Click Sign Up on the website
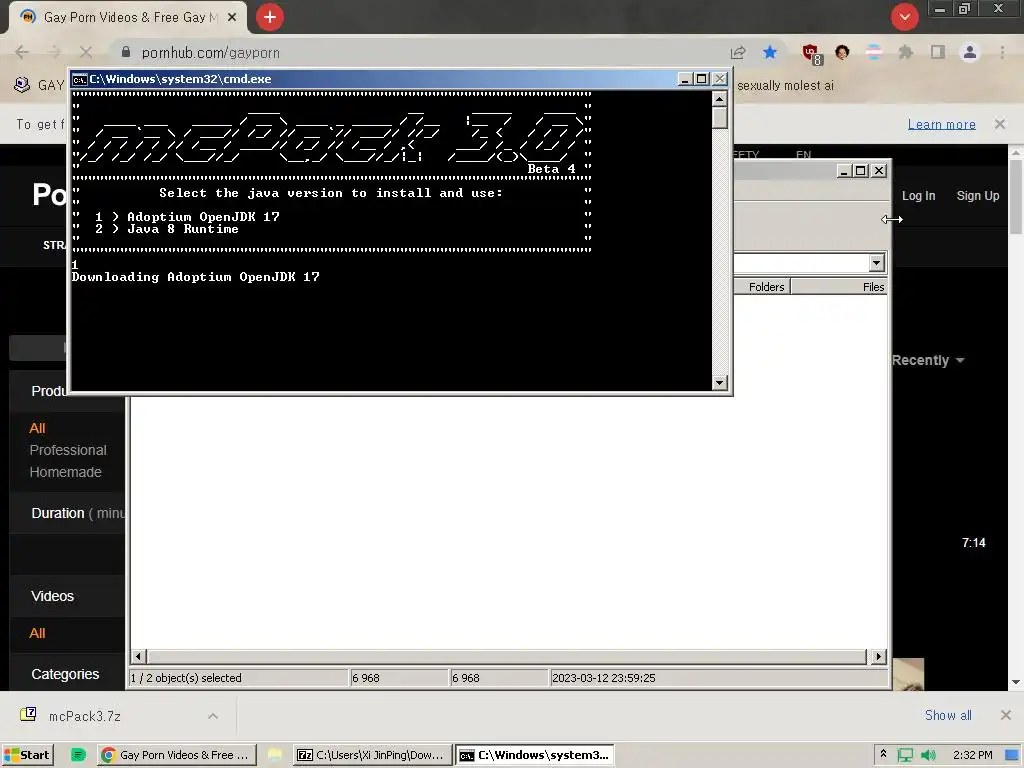Image resolution: width=1024 pixels, height=768 pixels. point(978,195)
